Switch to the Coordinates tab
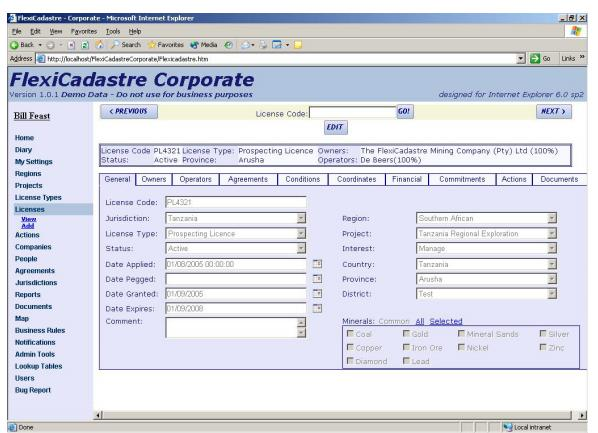Screen dimensions: 598x433 [357, 179]
